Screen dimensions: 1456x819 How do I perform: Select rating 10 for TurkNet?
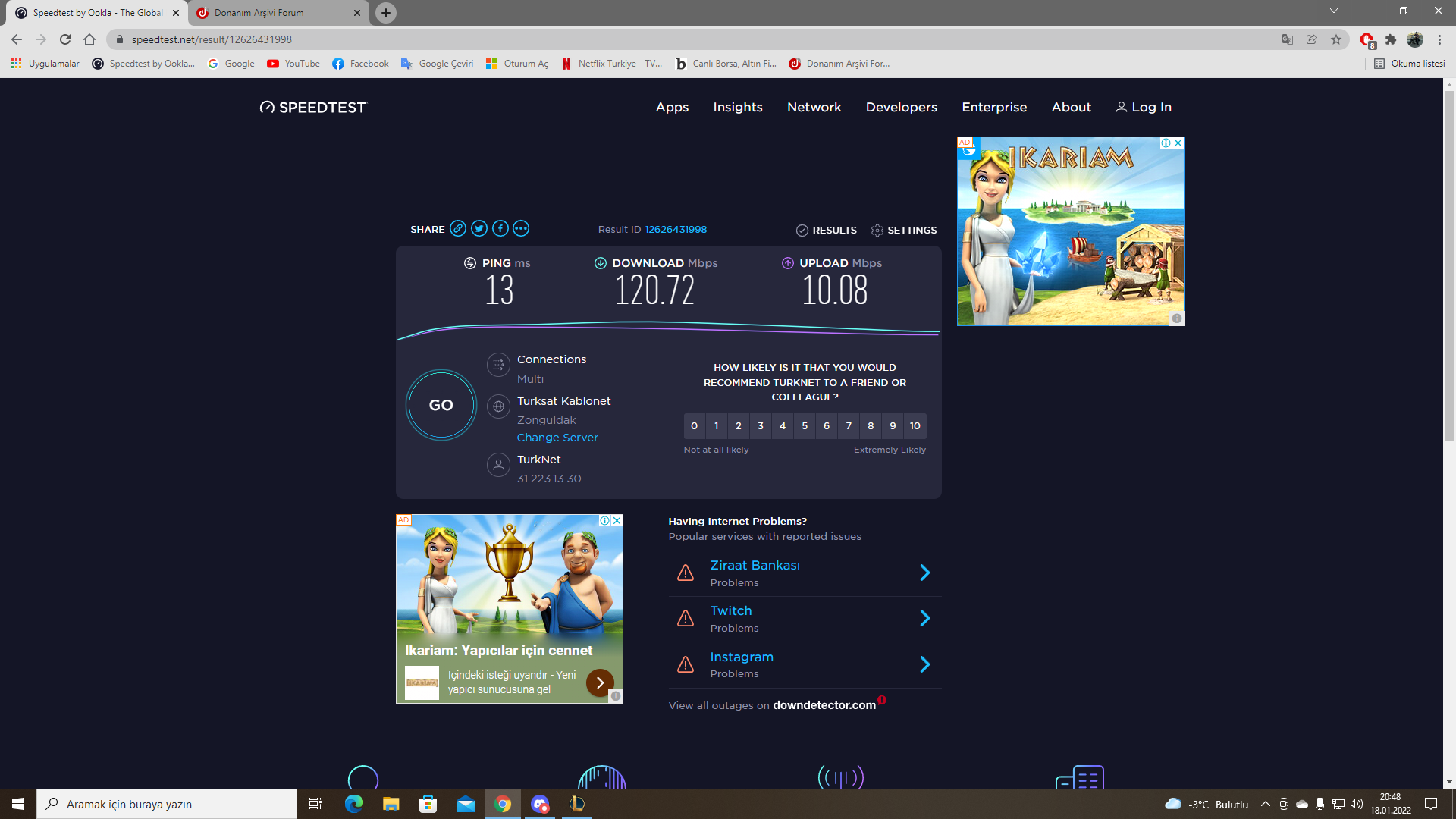point(915,426)
